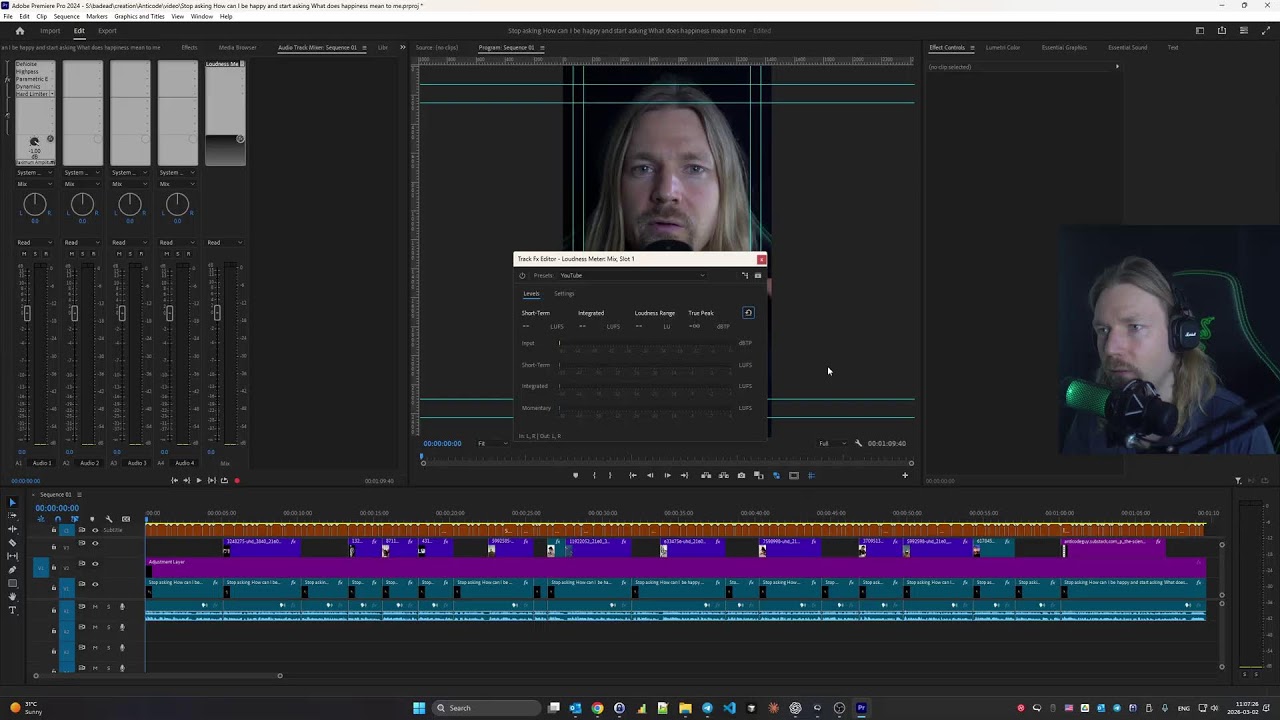
Task: Click Play in the Audio Track Mixer transport
Action: tap(198, 481)
